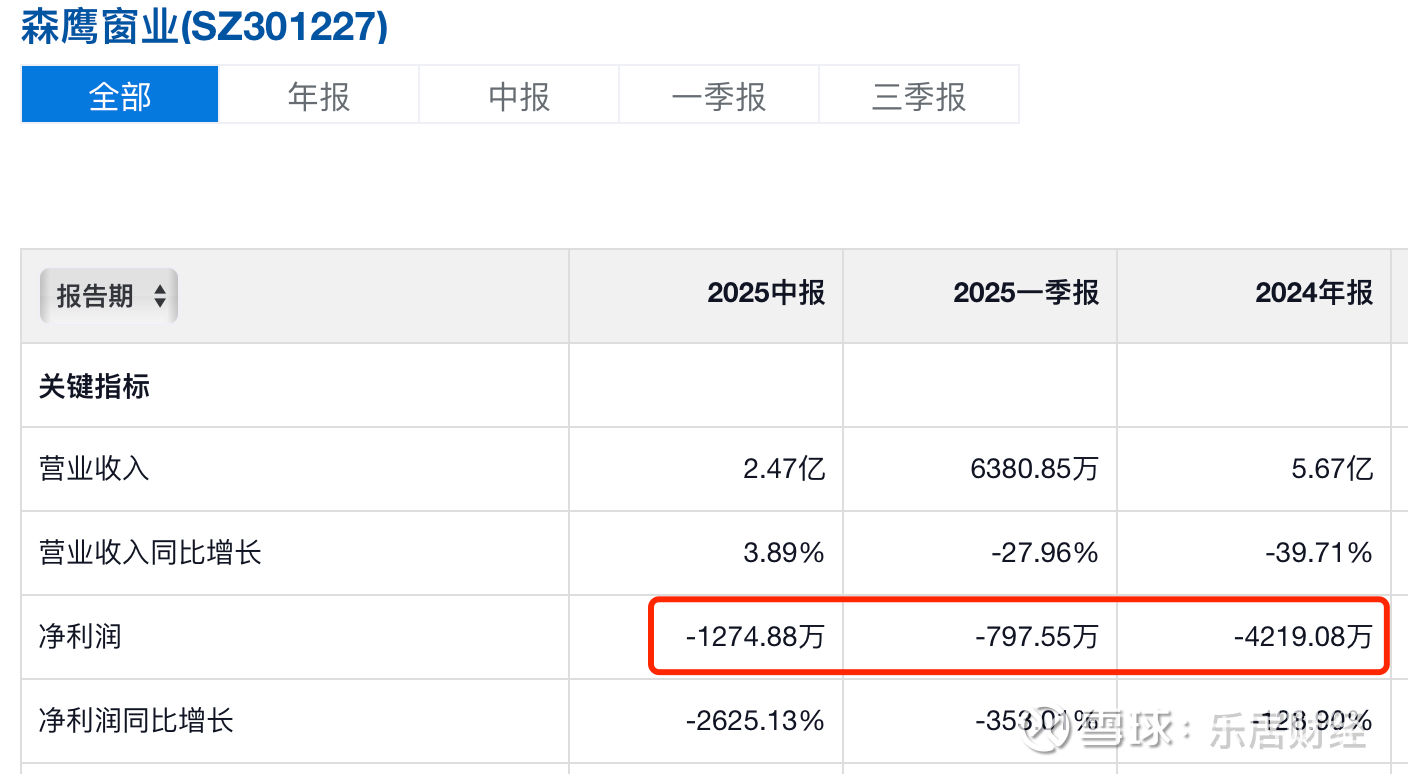Select the 全部 tab
The height and width of the screenshot is (774, 1408).
(x=120, y=96)
